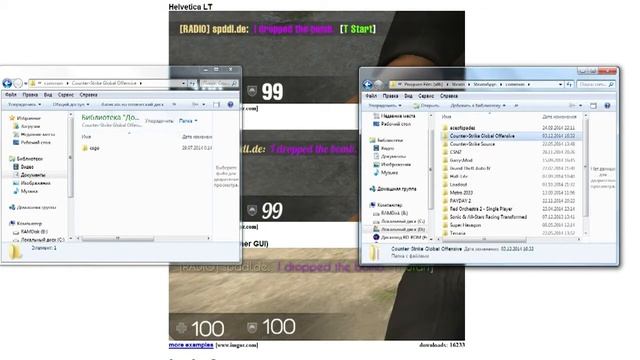Open Правка menu in csgo folder window
The height and width of the screenshot is (360, 640).
(x=30, y=95)
